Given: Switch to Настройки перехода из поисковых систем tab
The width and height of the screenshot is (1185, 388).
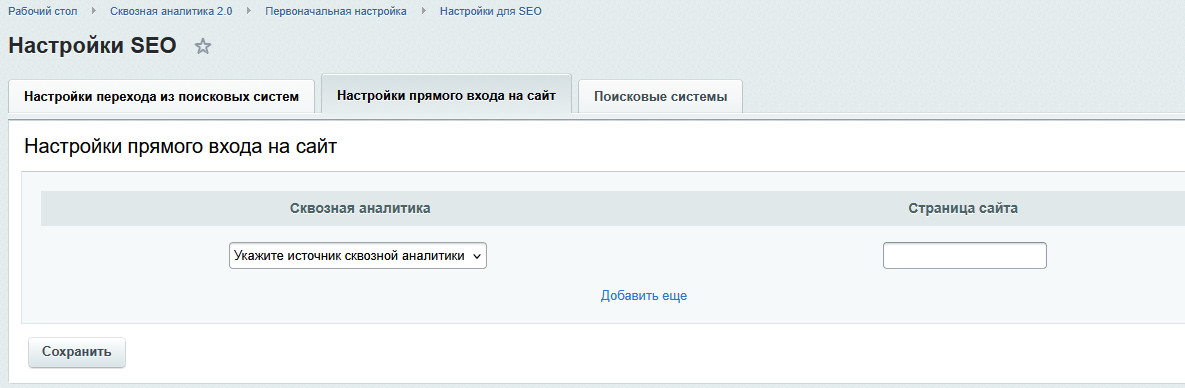Looking at the screenshot, I should pos(161,97).
